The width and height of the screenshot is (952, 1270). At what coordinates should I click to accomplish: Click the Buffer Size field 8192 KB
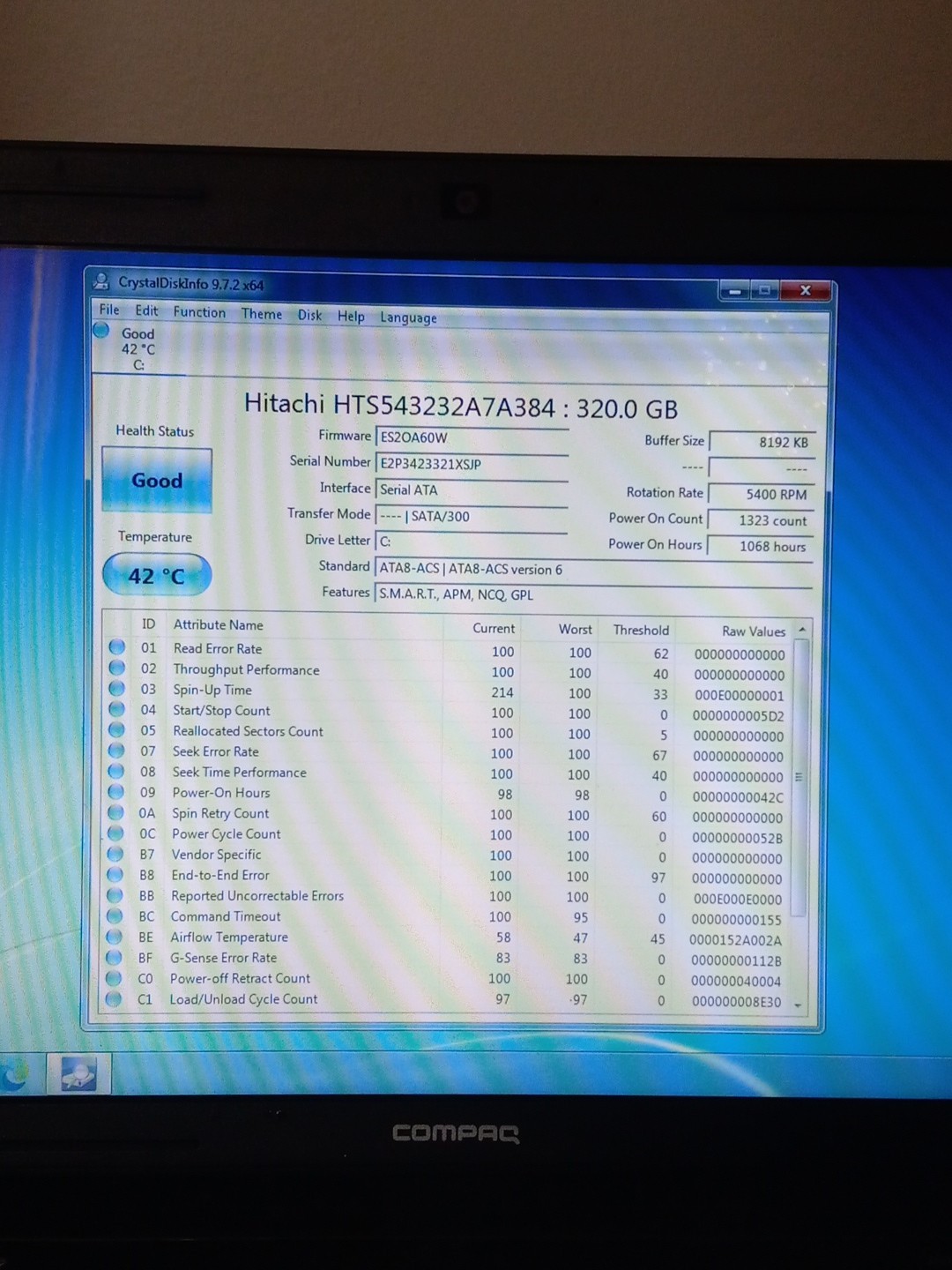pyautogui.click(x=762, y=442)
